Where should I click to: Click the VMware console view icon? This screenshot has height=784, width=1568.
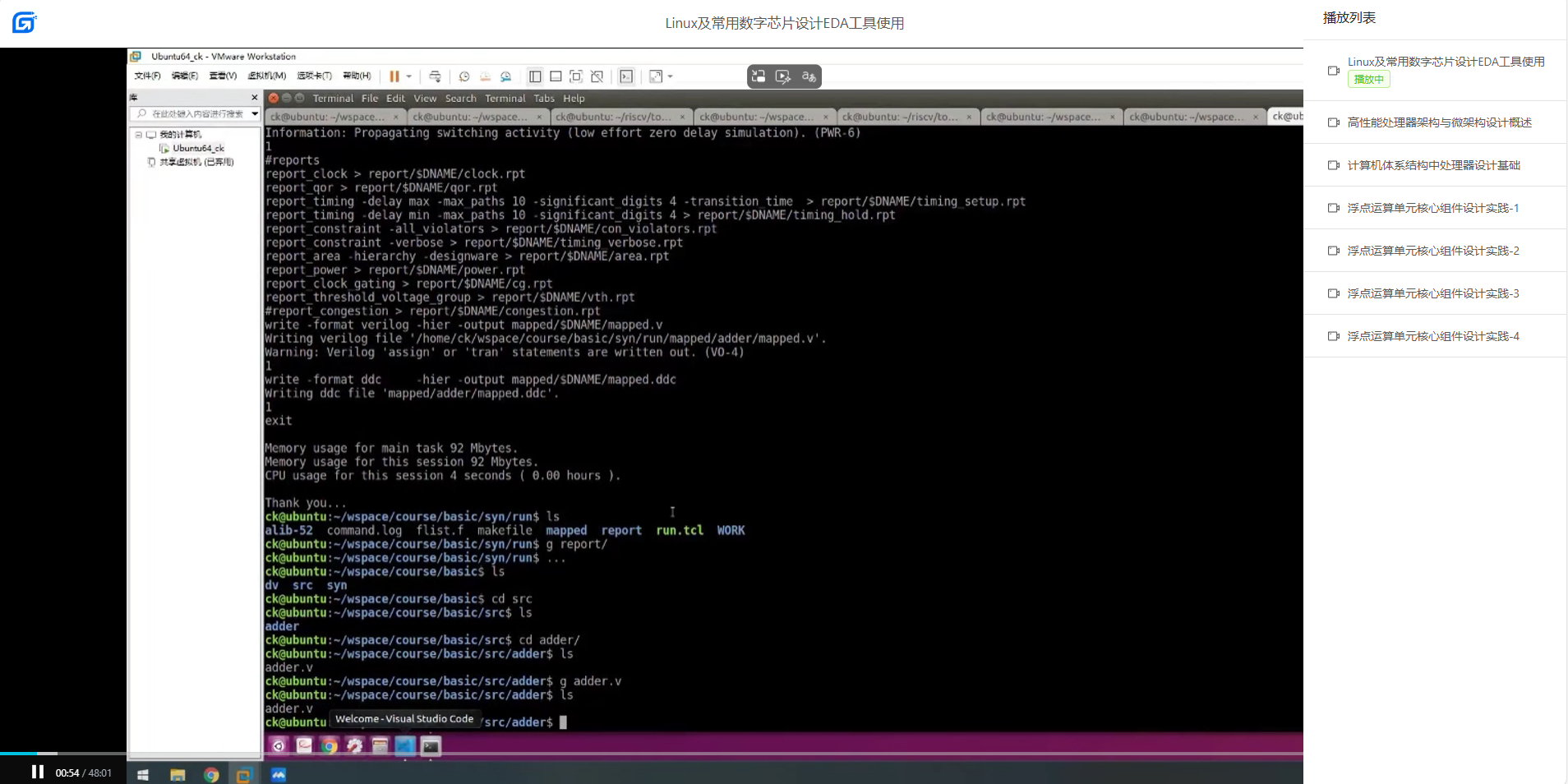[x=626, y=76]
